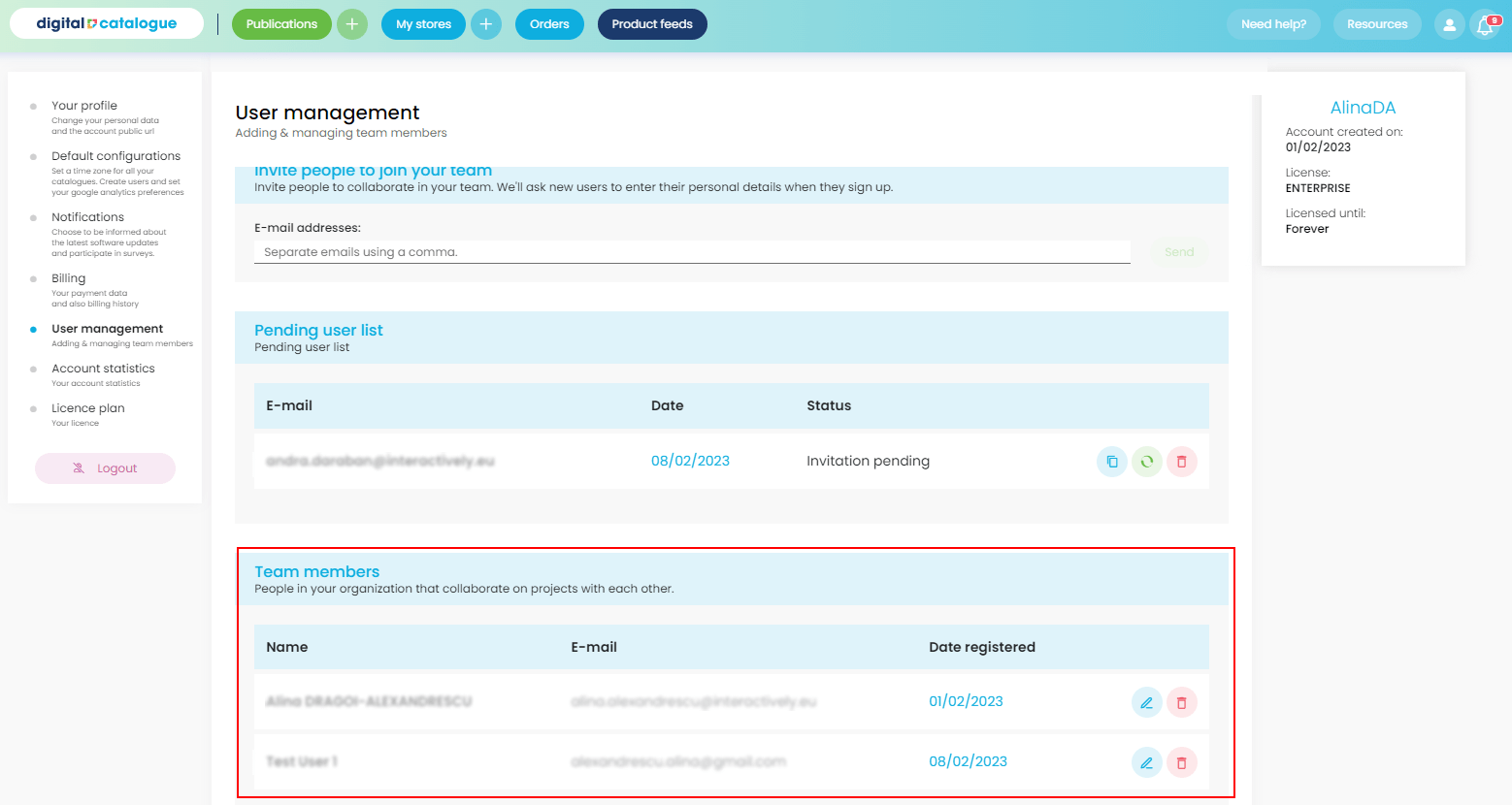
Task: Edit Alina DRAGOI-ALEXANDRESCU's details
Action: (1146, 701)
